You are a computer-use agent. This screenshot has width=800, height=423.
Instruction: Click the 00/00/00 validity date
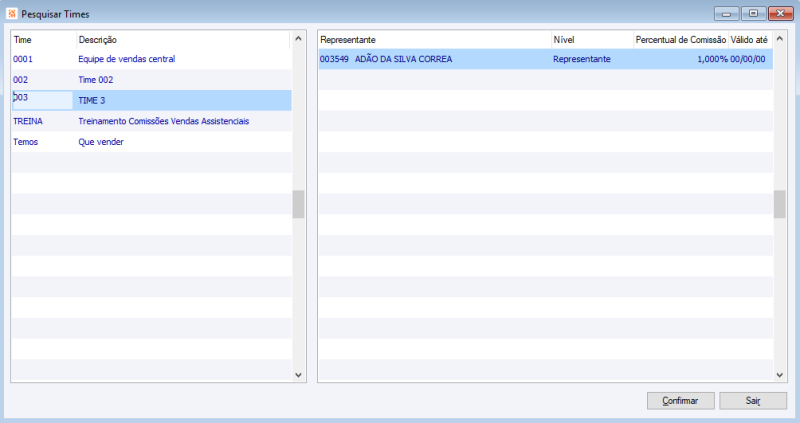[x=747, y=59]
